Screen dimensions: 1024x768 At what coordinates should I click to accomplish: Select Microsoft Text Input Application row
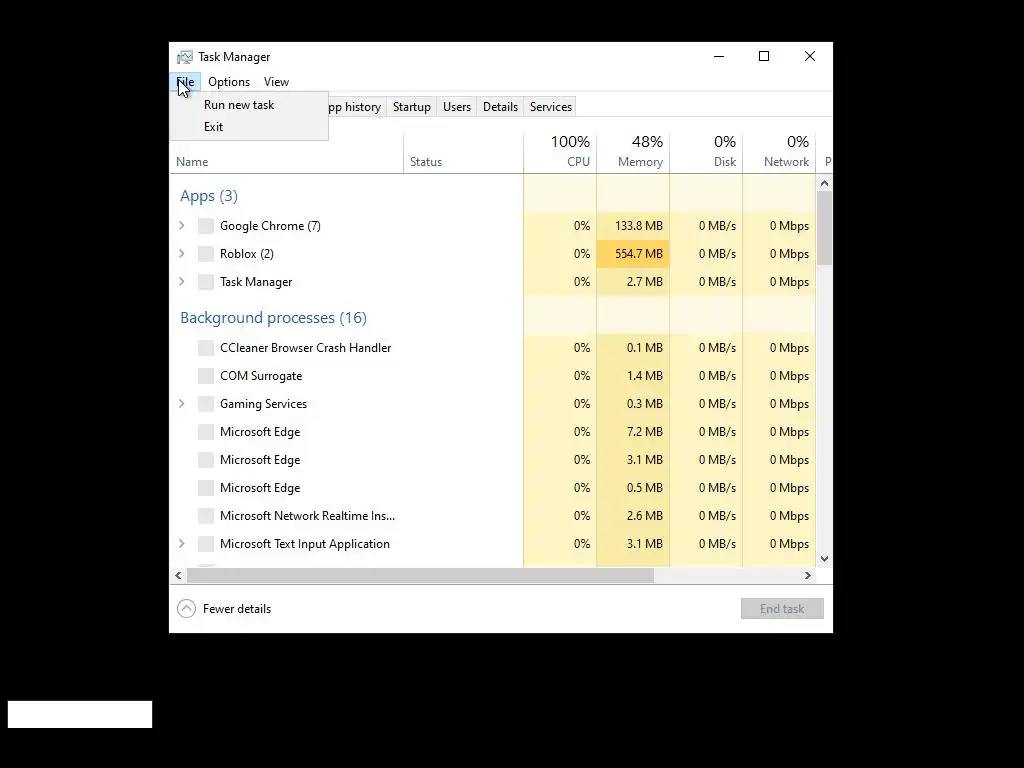(x=493, y=544)
